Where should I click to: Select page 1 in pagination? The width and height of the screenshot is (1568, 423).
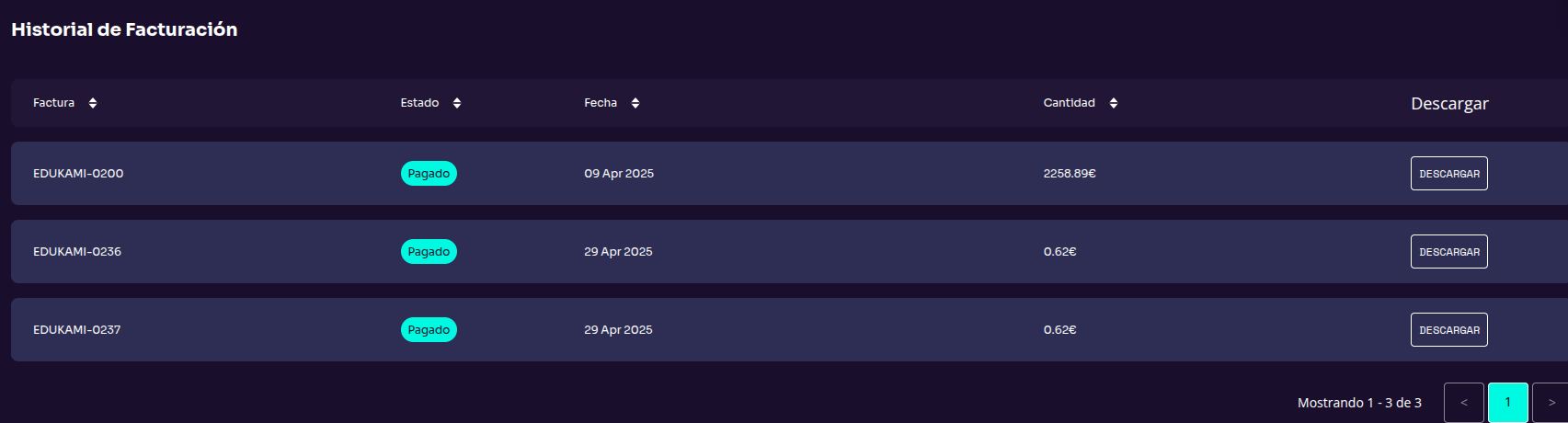tap(1507, 403)
